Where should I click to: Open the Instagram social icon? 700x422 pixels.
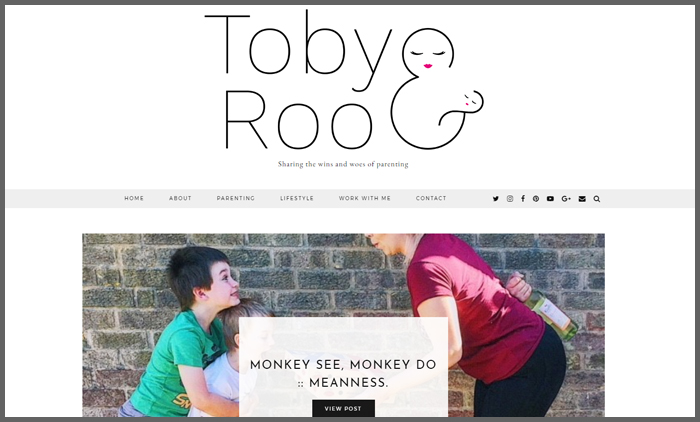(x=510, y=199)
